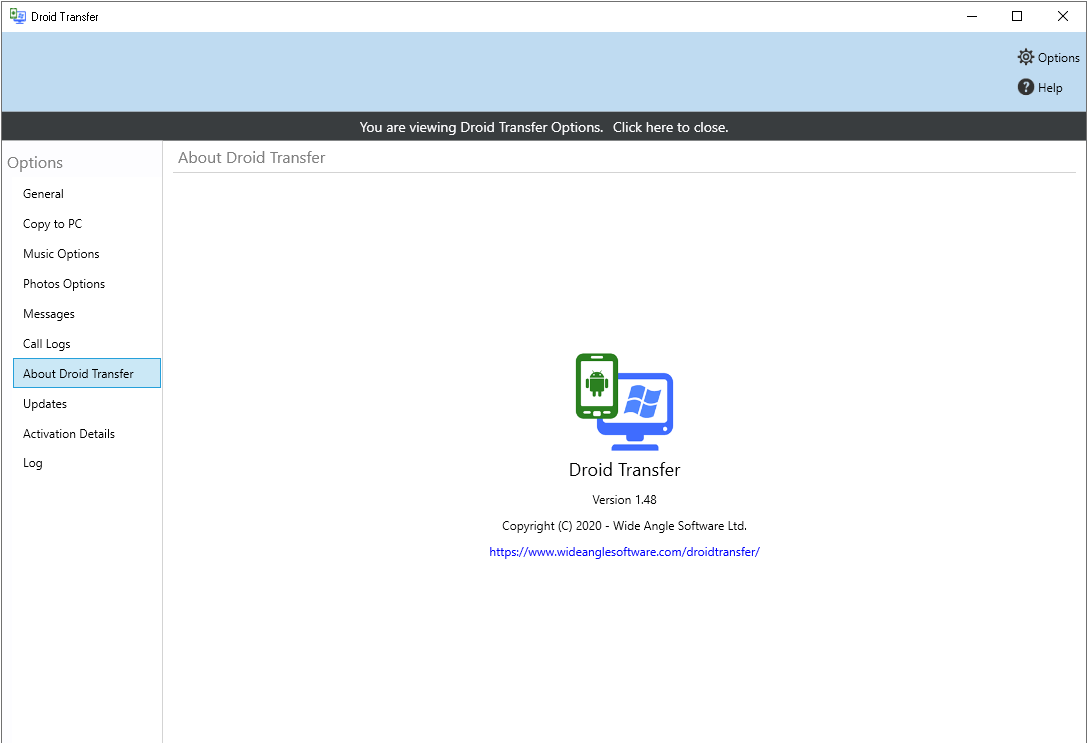Select Copy to PC in sidebar
1088x743 pixels.
[87, 223]
